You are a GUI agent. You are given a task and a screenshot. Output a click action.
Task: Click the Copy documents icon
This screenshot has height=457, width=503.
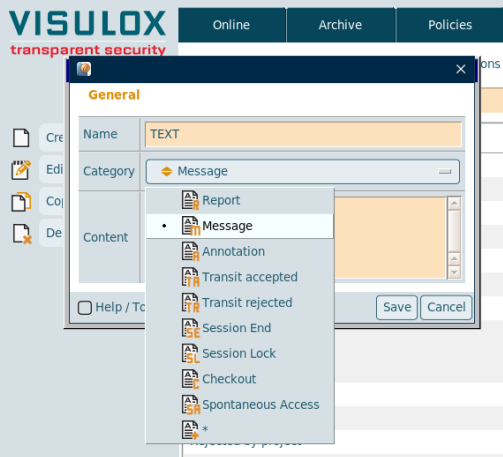21,202
